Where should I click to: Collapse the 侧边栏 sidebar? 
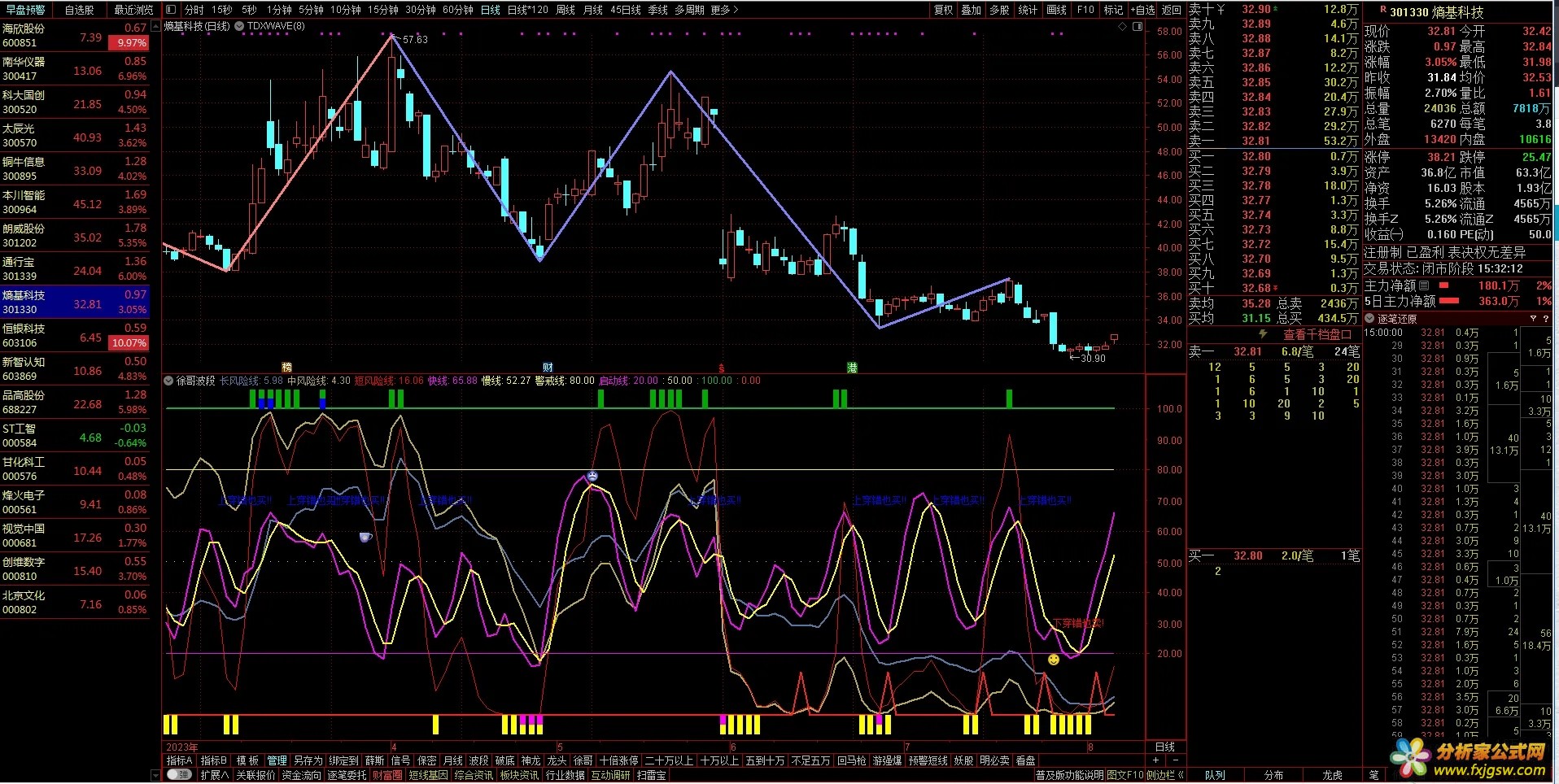click(1165, 776)
